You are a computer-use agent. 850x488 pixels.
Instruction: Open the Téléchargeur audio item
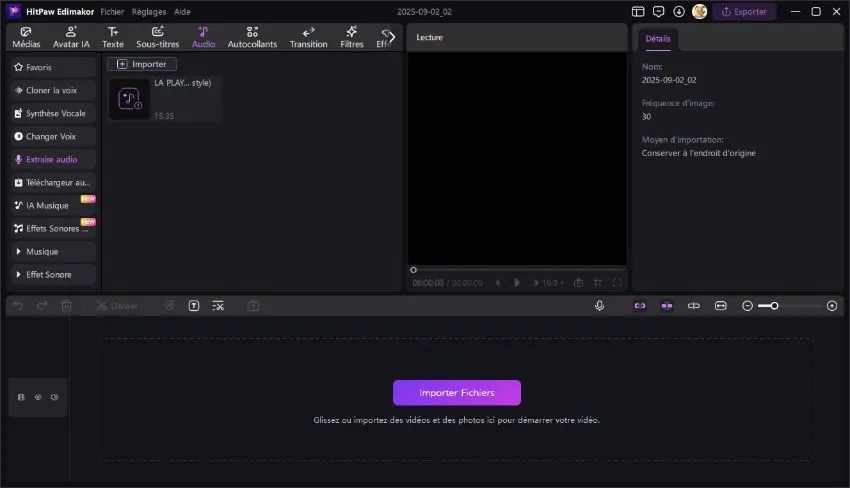53,182
